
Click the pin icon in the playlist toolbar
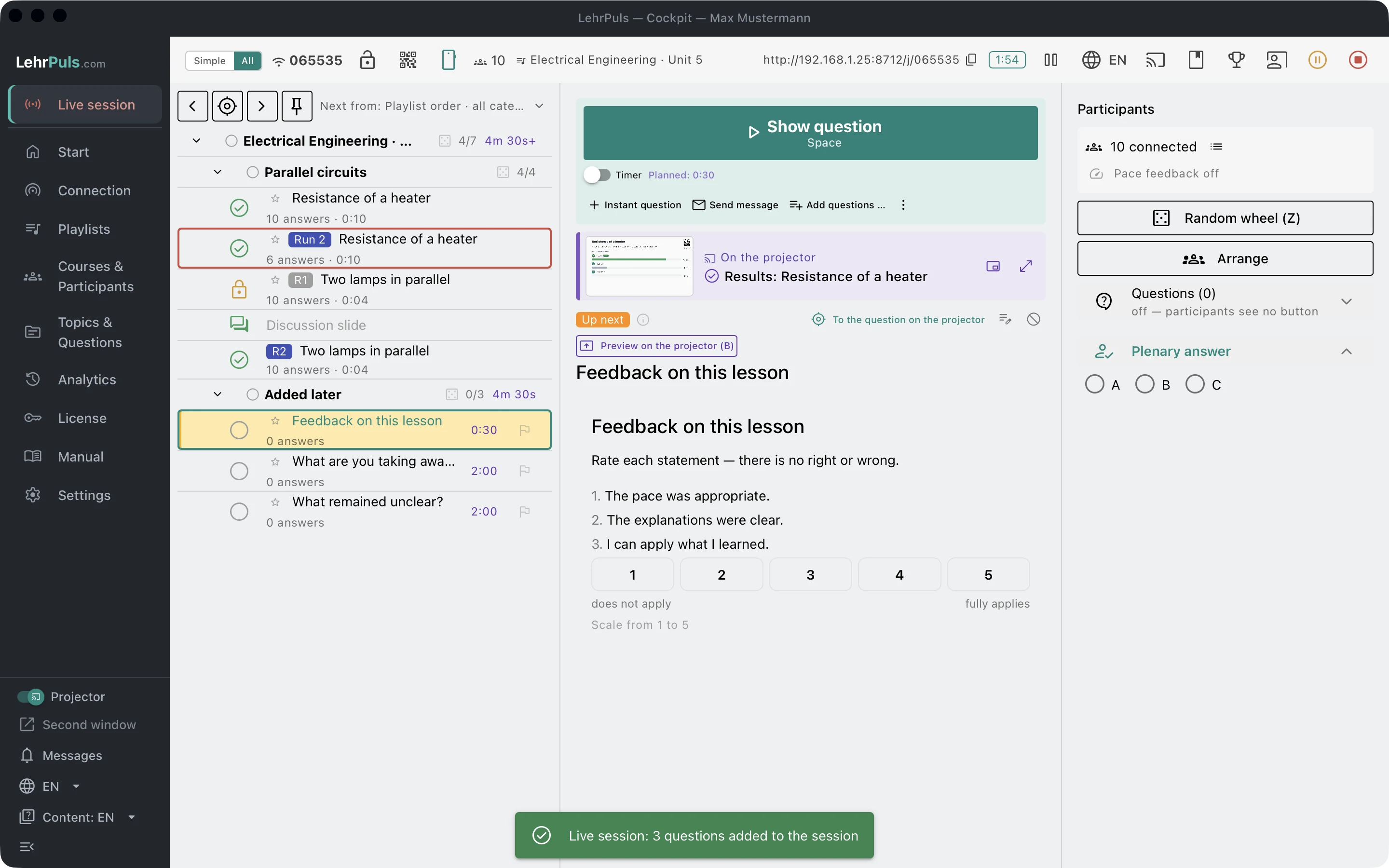297,106
